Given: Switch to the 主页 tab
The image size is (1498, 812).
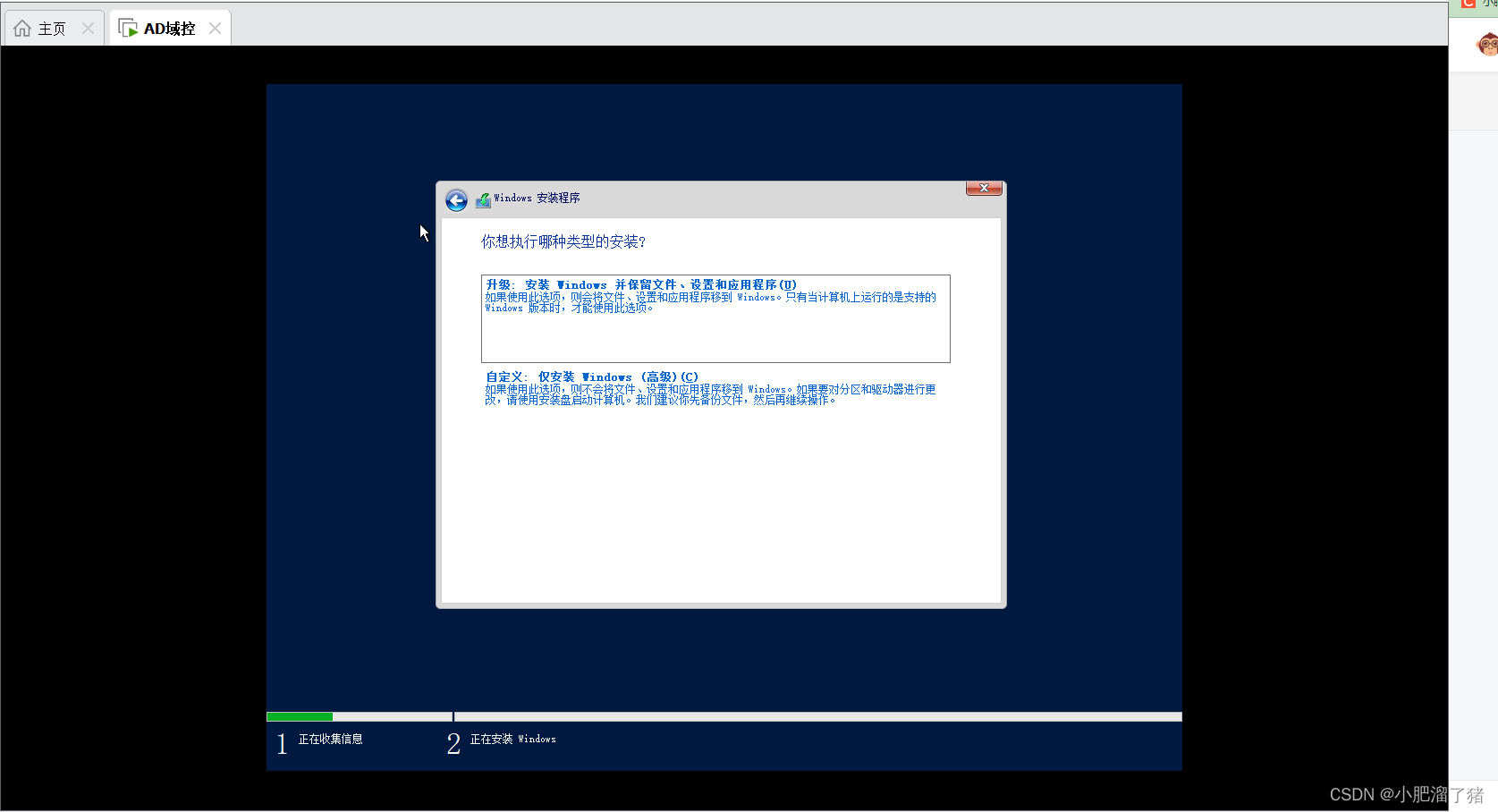Looking at the screenshot, I should coord(54,29).
